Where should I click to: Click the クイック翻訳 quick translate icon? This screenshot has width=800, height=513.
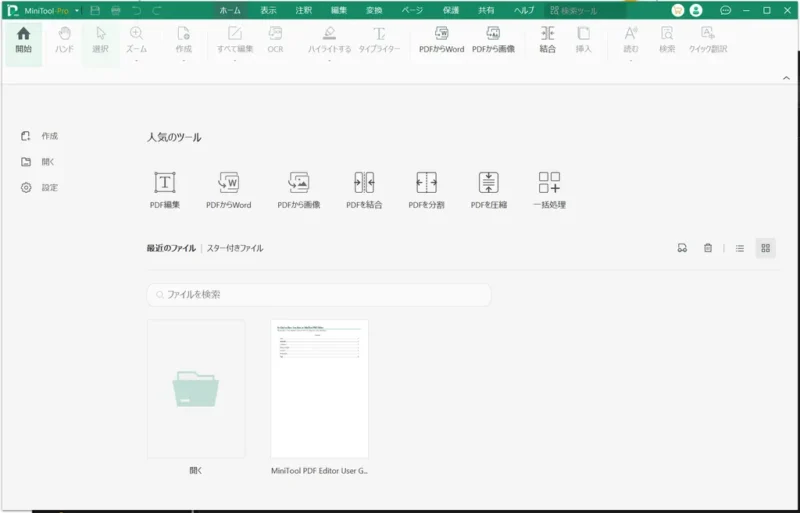pyautogui.click(x=708, y=40)
